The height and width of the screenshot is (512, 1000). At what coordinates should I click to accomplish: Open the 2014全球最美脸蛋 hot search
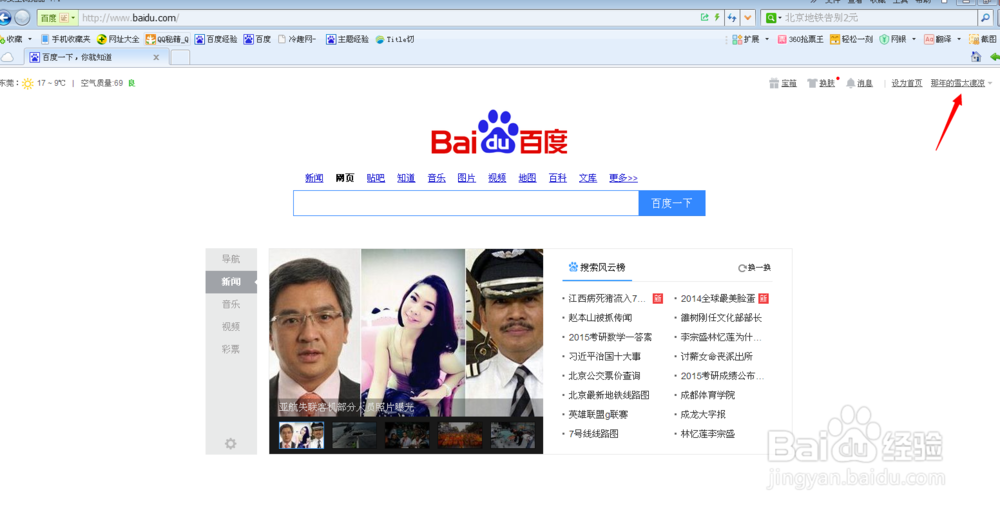pos(718,298)
